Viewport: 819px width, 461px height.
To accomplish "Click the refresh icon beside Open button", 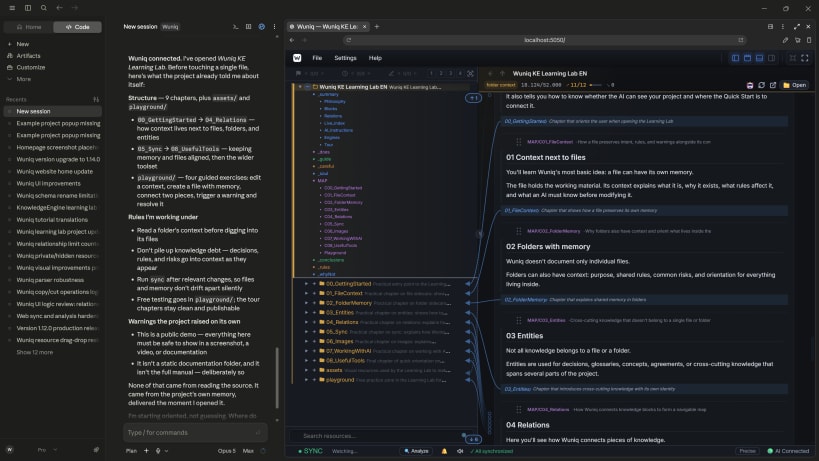I will coord(762,85).
